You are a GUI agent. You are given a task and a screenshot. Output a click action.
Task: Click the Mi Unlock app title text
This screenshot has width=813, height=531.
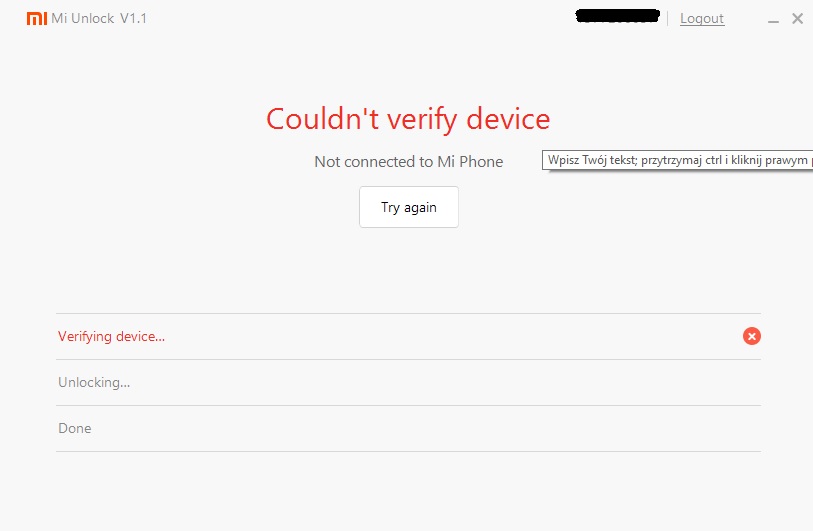(83, 19)
